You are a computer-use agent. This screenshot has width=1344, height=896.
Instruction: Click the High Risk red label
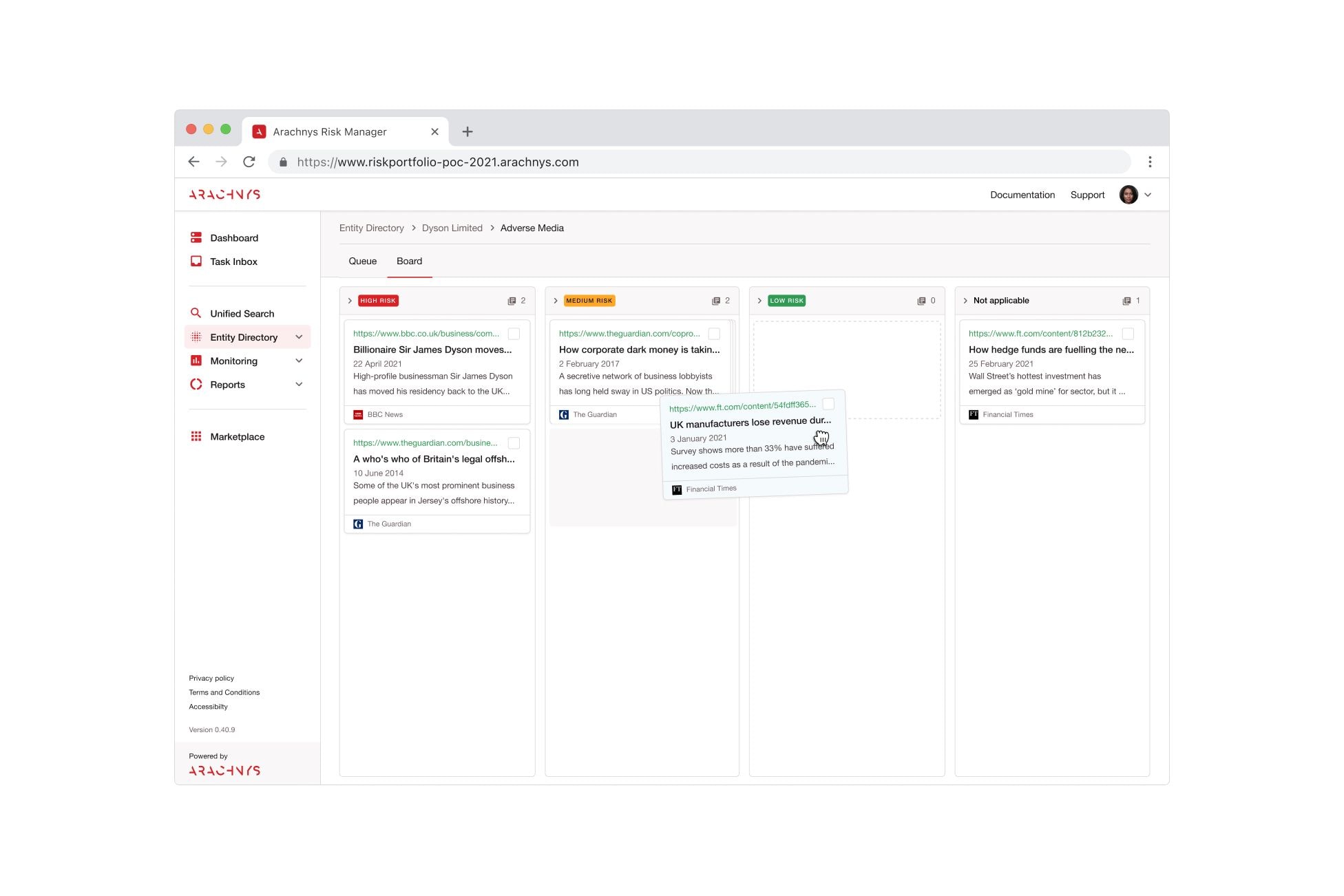(x=378, y=301)
